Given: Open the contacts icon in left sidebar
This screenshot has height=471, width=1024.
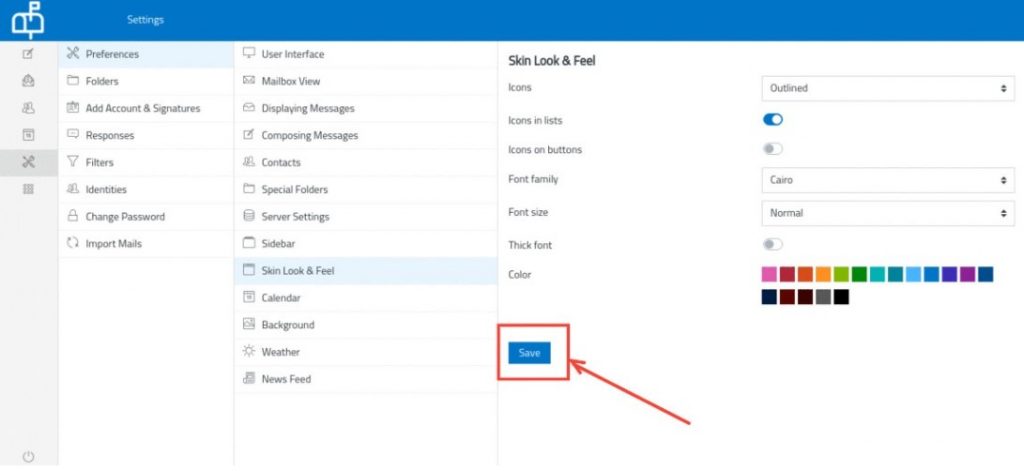Looking at the screenshot, I should coord(28,108).
